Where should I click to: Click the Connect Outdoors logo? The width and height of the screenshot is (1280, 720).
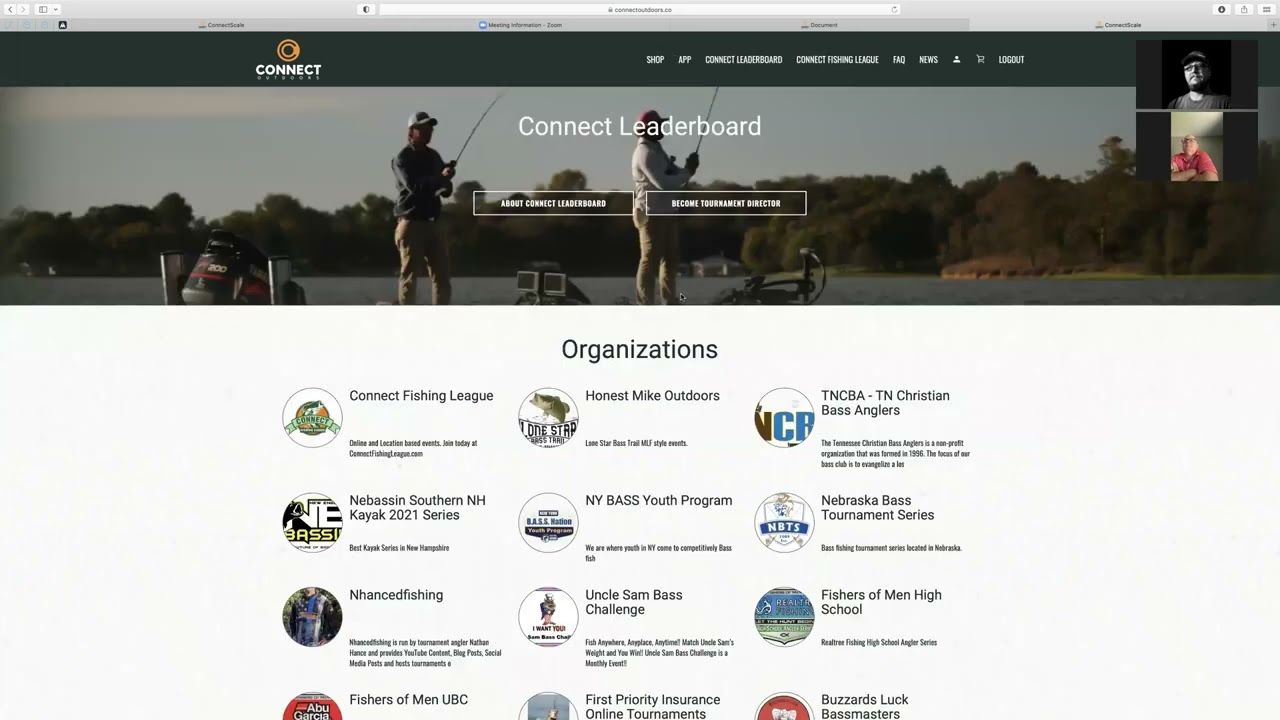coord(288,59)
